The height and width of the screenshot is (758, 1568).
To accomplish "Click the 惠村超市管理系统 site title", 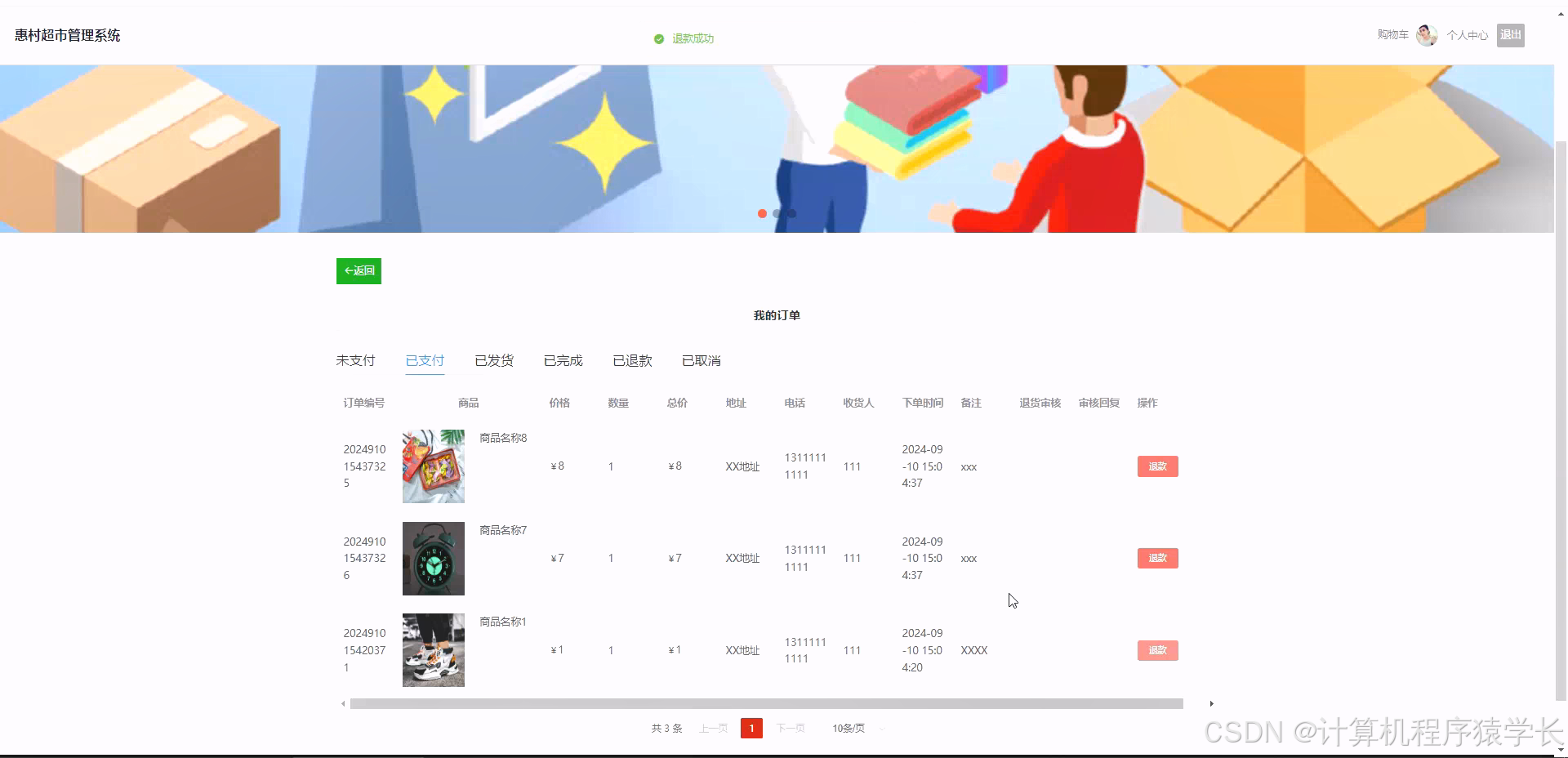I will (65, 35).
